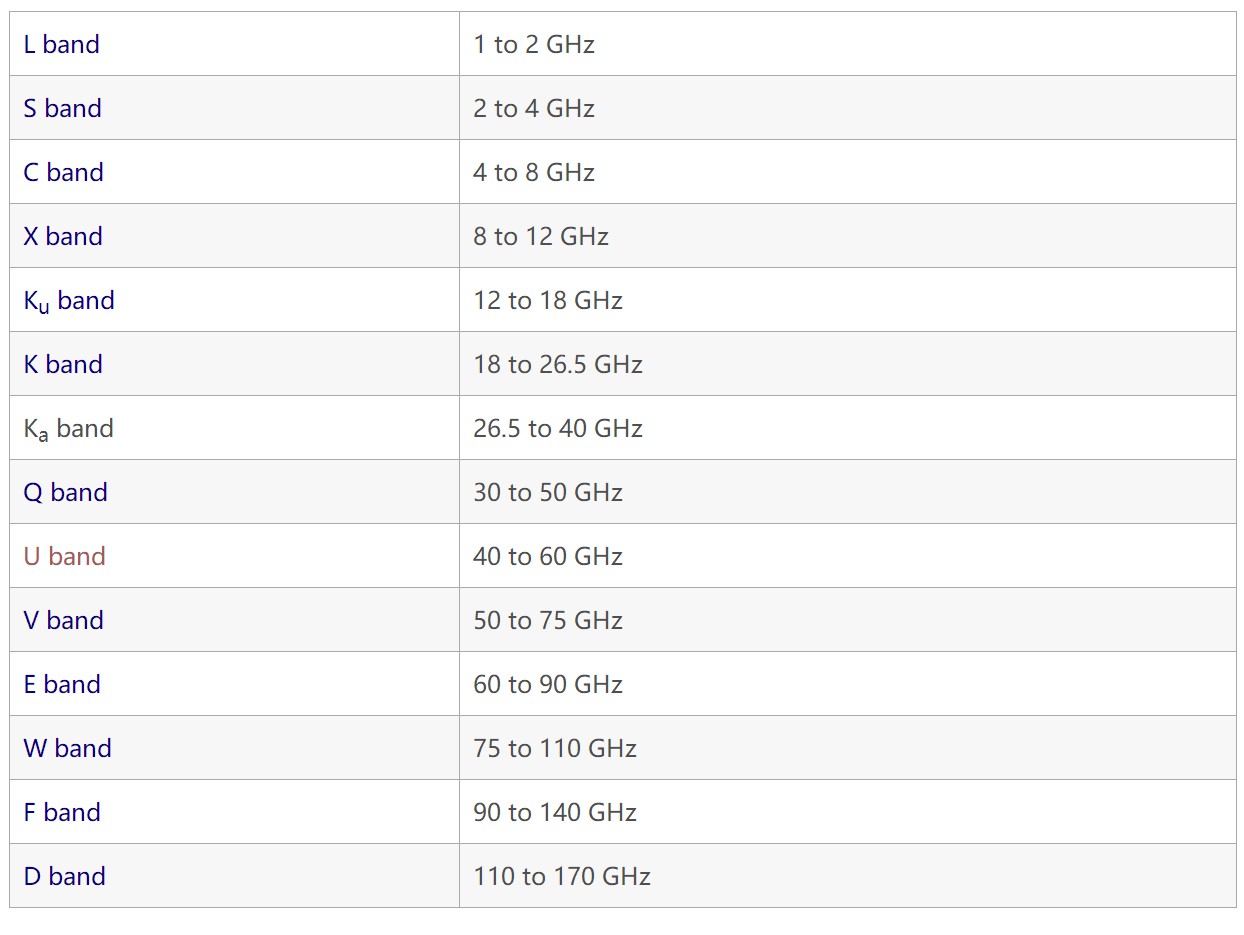
Task: Open the D band link
Action: [x=64, y=876]
